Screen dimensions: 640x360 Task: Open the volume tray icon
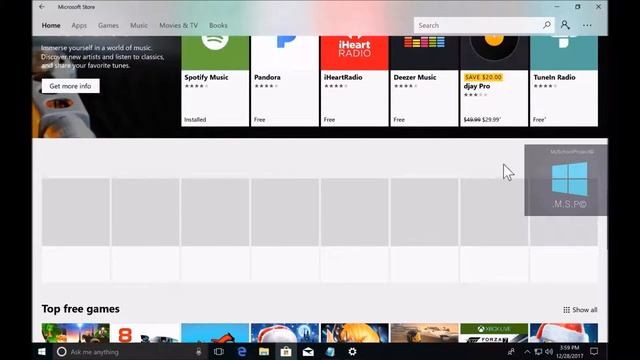(x=549, y=351)
